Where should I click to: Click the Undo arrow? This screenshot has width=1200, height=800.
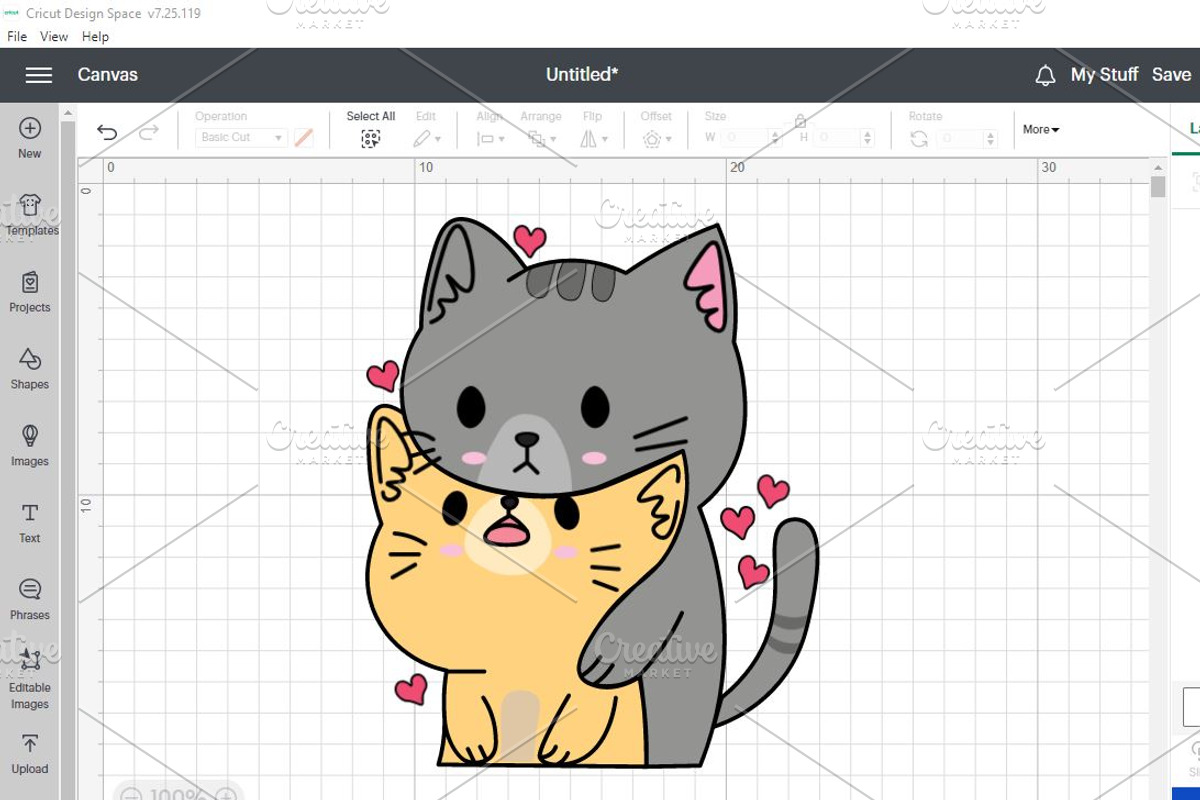pos(107,132)
